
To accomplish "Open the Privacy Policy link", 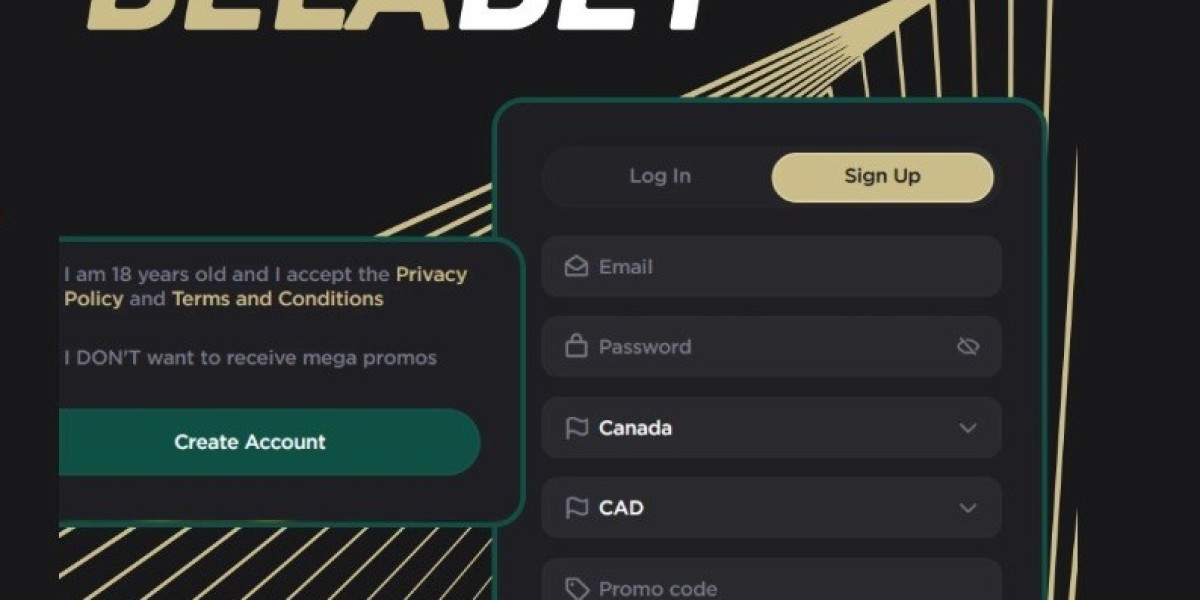I will (265, 286).
